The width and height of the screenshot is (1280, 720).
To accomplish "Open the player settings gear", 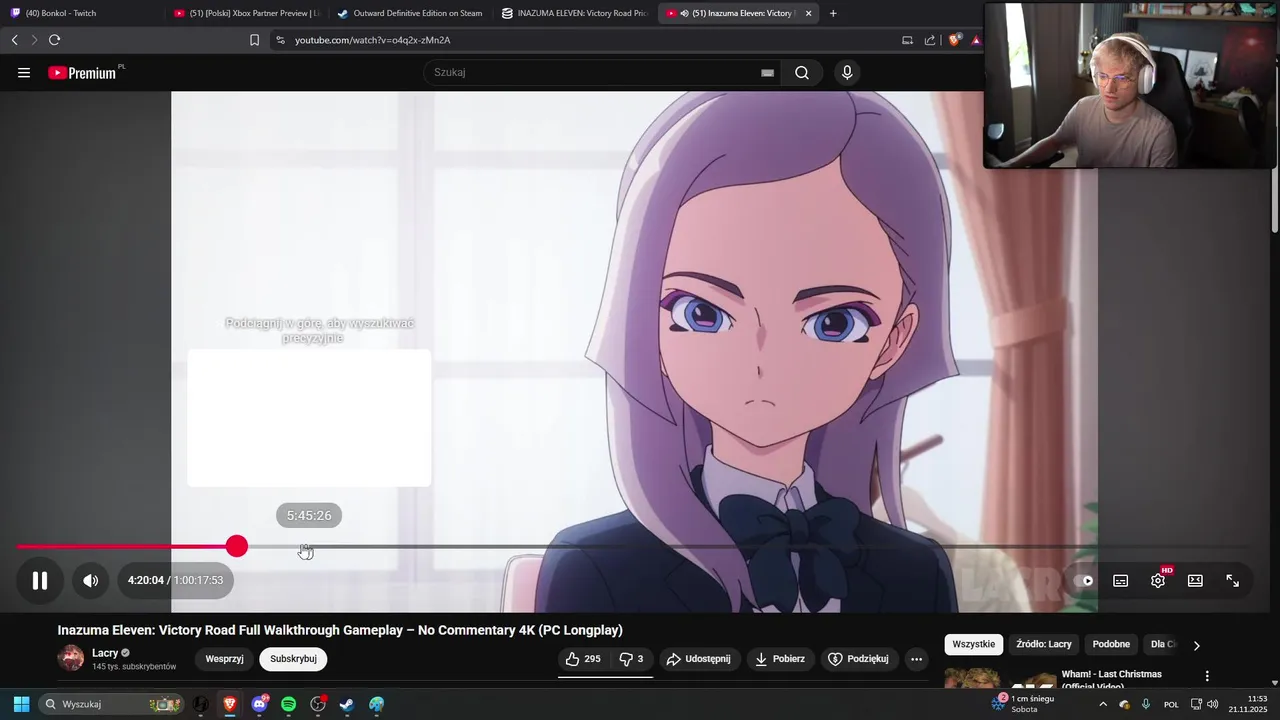I will click(x=1158, y=580).
